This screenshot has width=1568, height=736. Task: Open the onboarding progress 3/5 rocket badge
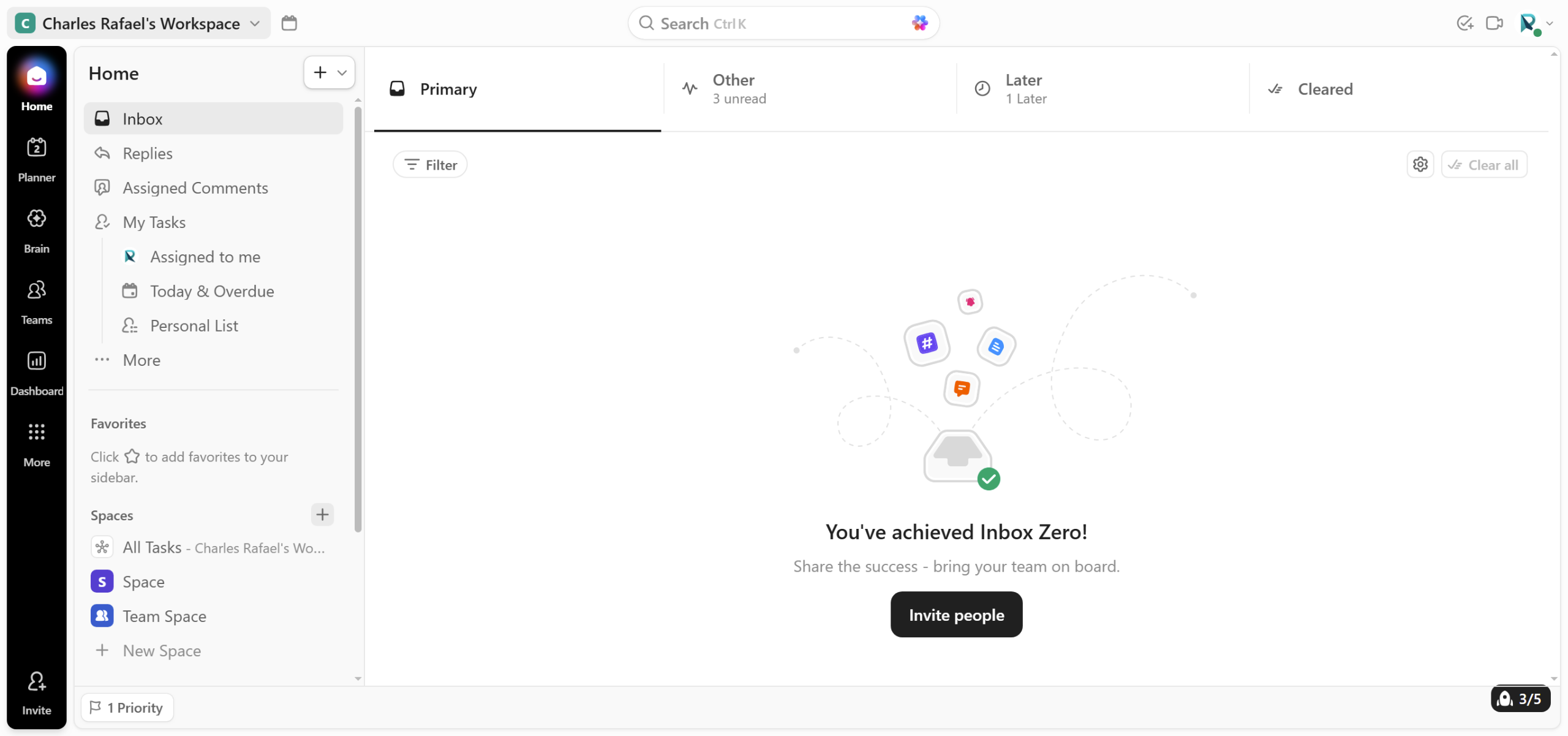(x=1520, y=699)
